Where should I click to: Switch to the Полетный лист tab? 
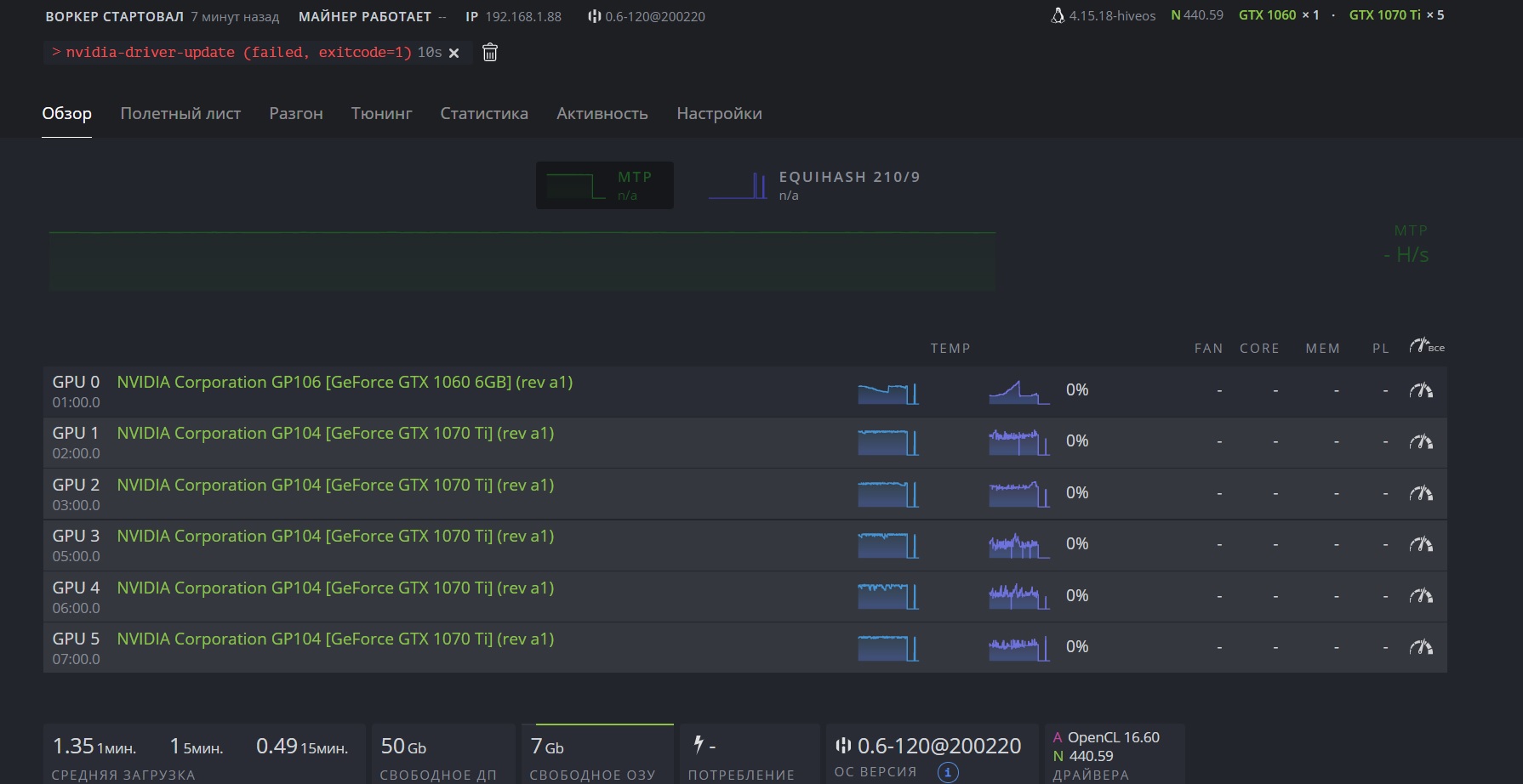click(x=180, y=114)
